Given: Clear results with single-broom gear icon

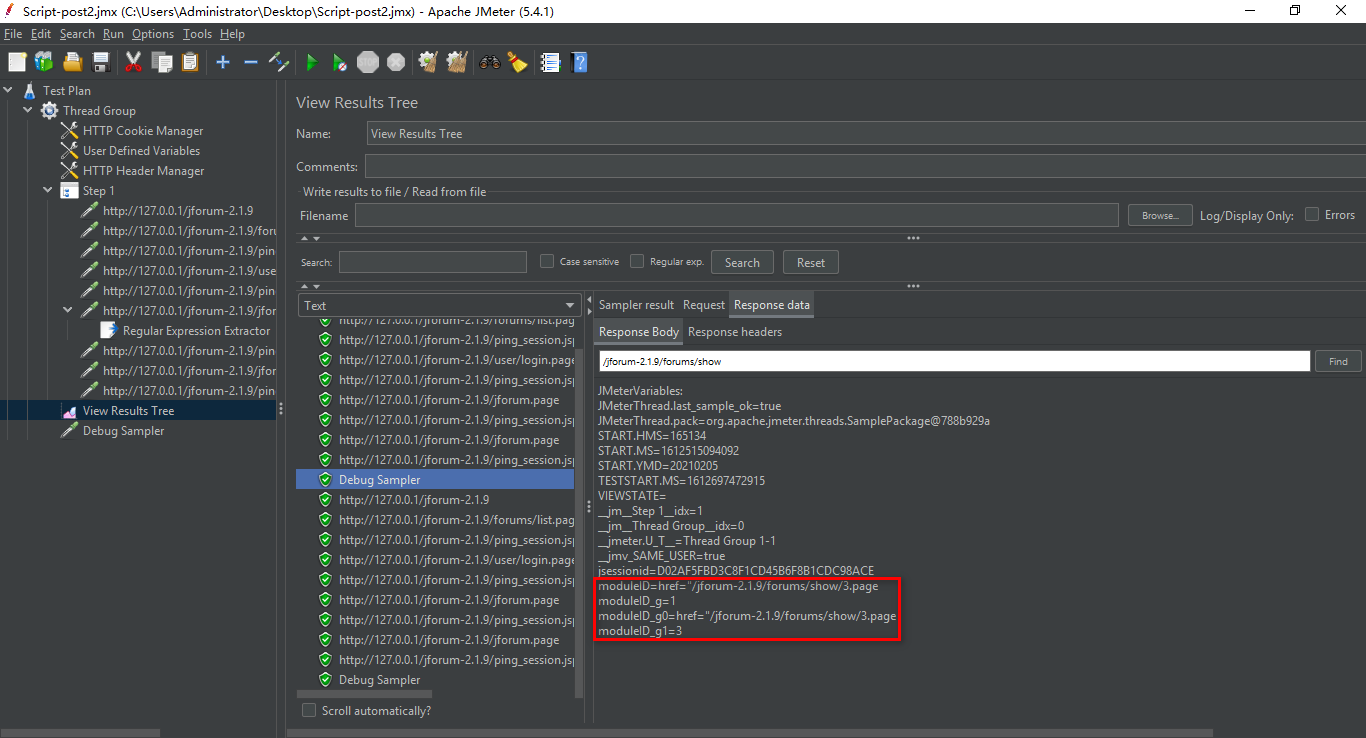Looking at the screenshot, I should [x=428, y=62].
